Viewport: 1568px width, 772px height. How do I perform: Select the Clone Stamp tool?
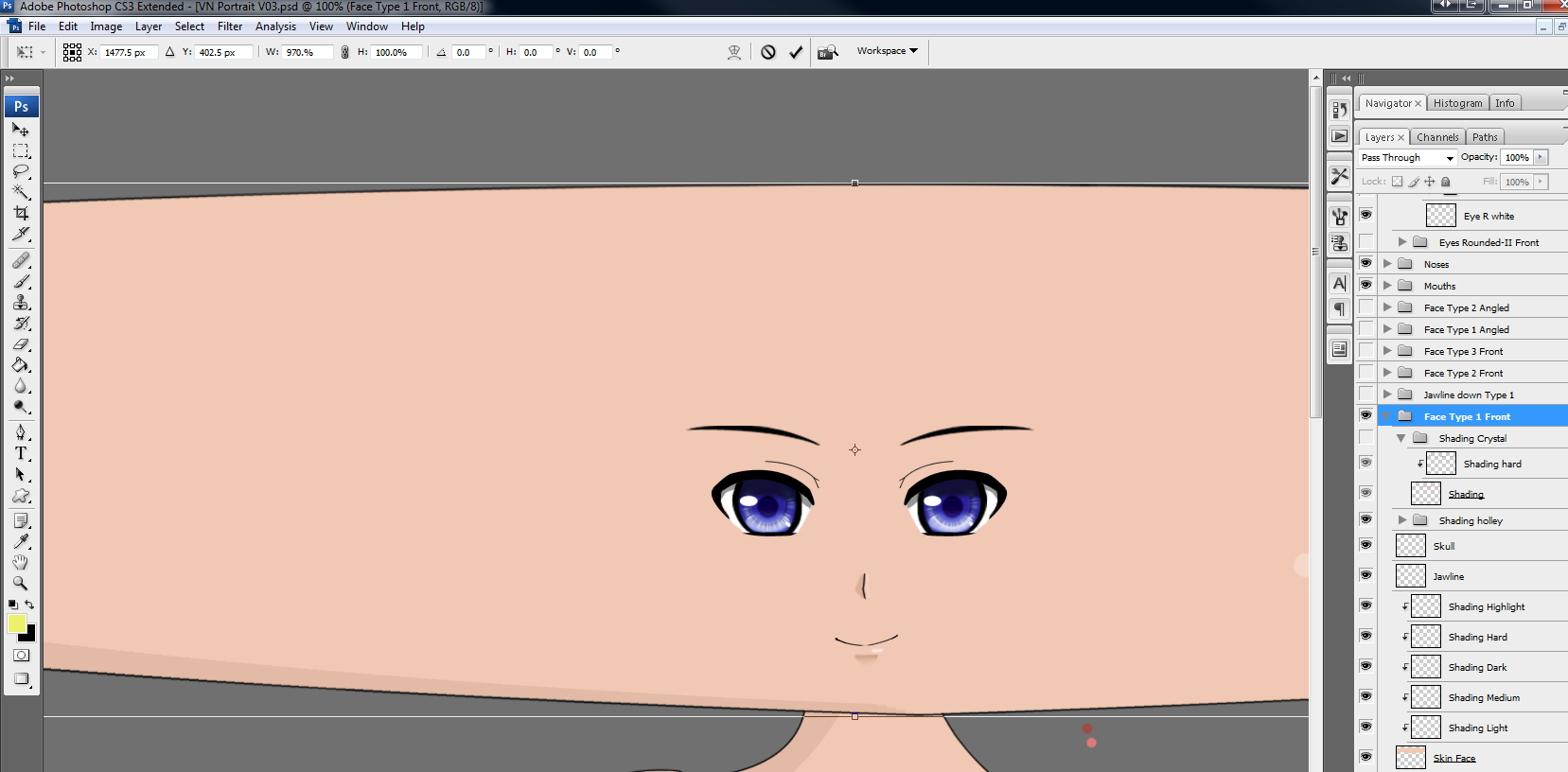21,303
